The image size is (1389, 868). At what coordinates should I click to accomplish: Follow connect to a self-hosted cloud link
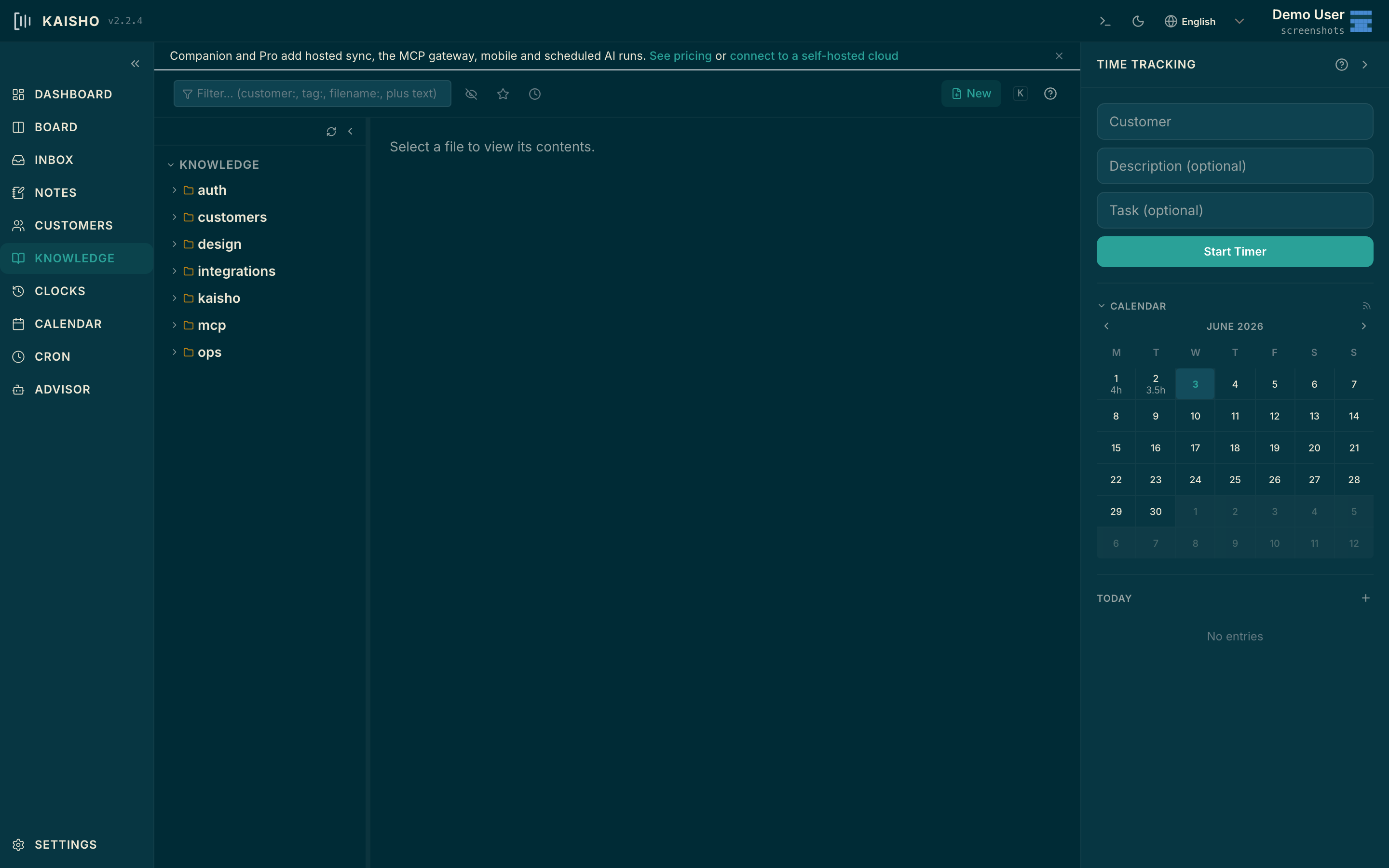[x=814, y=55]
